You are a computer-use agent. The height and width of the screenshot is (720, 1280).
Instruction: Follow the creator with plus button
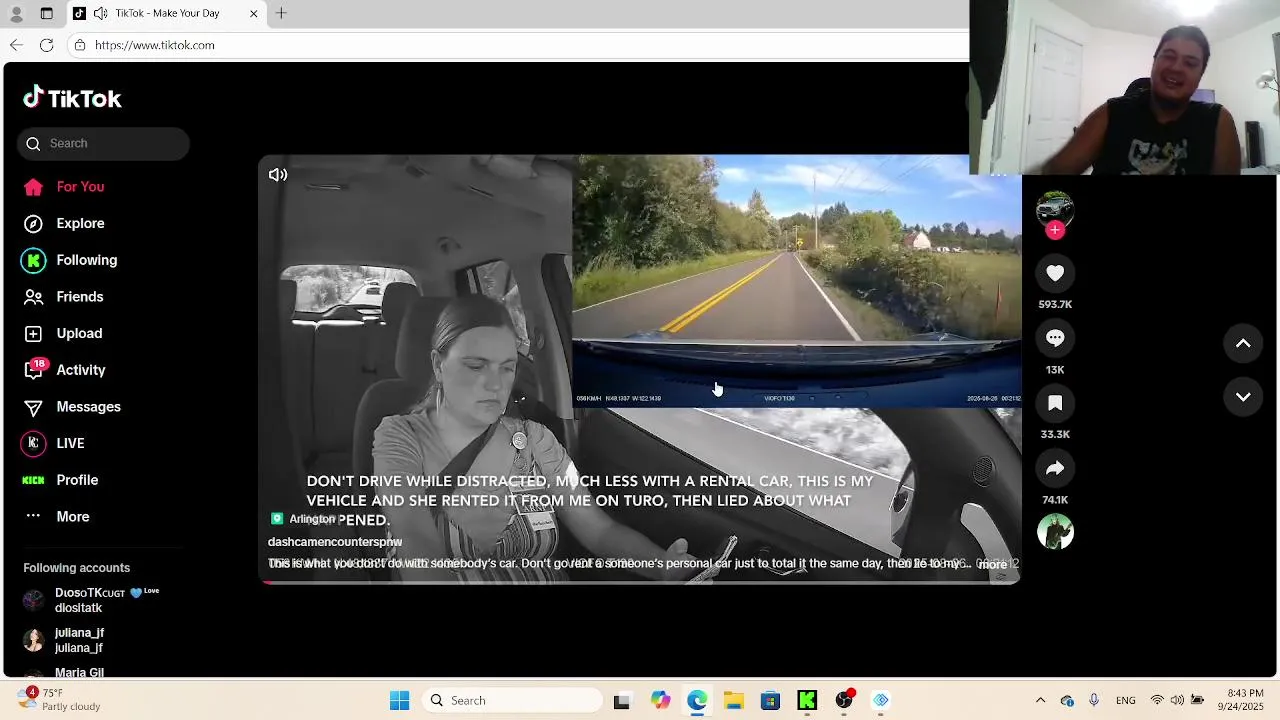coord(1055,230)
